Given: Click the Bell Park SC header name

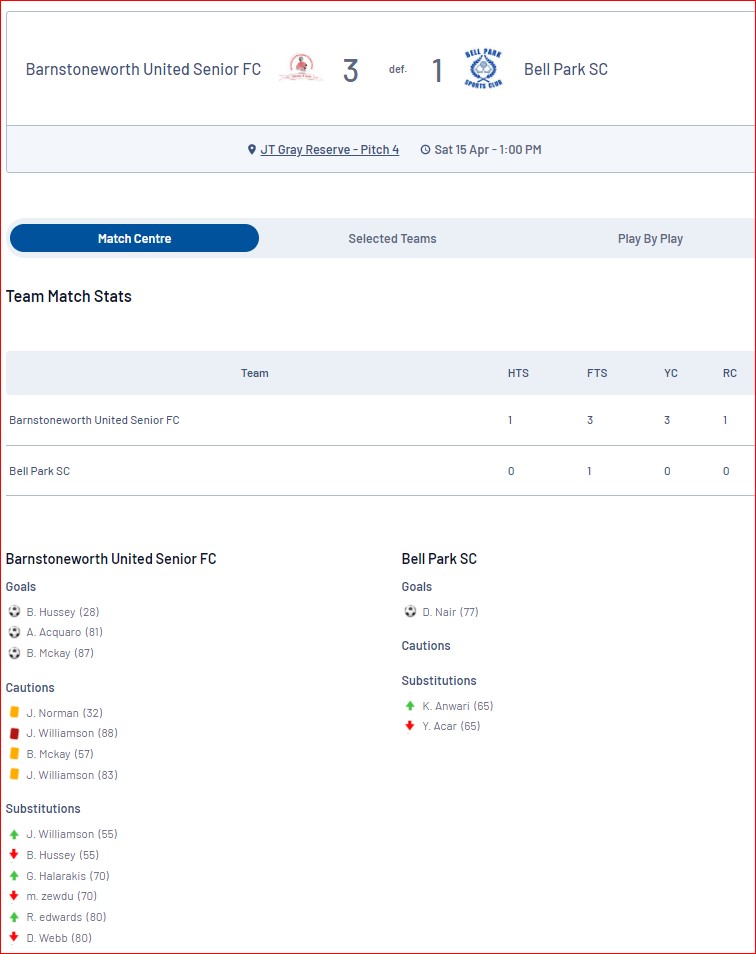Looking at the screenshot, I should coord(566,69).
